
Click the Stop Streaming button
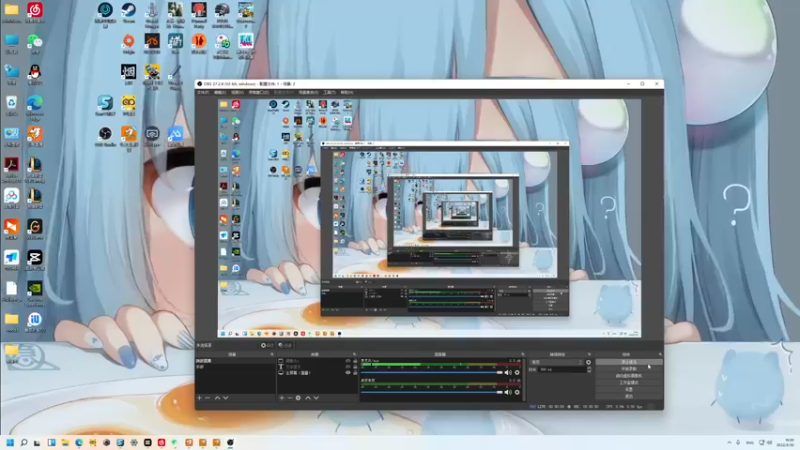(x=629, y=362)
